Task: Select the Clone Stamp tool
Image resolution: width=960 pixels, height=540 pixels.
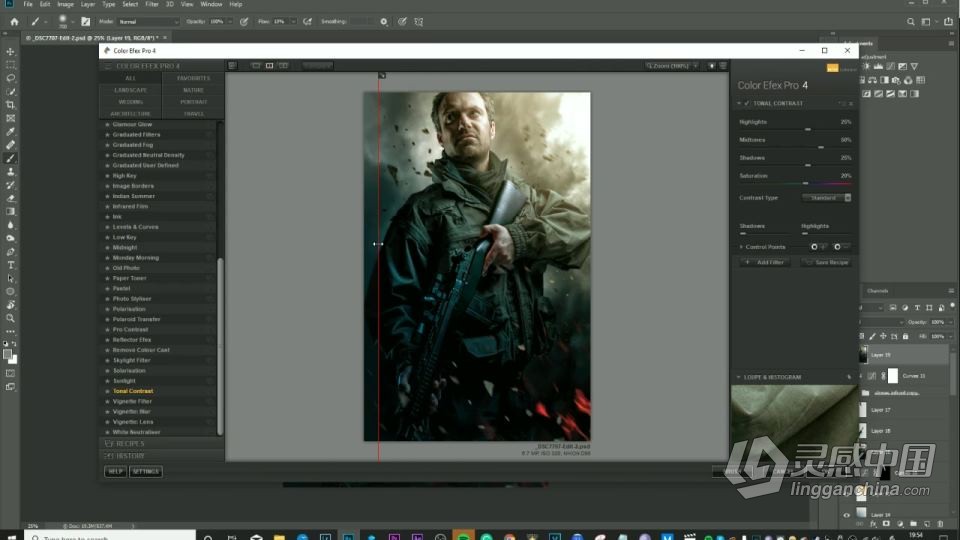Action: (x=10, y=172)
